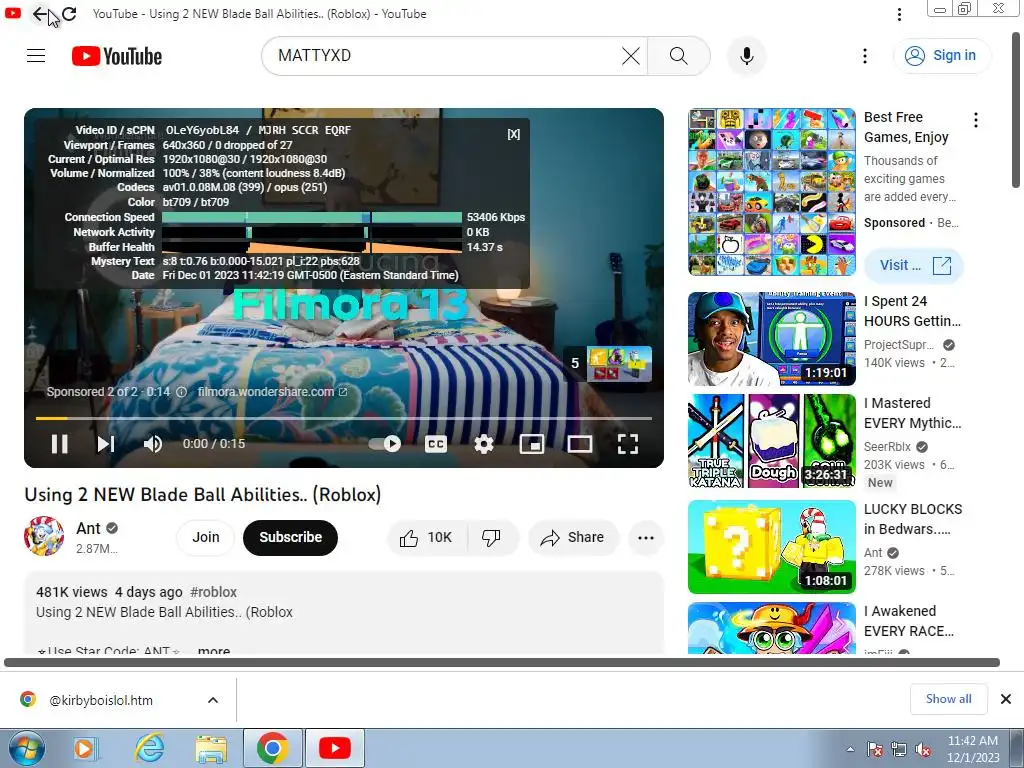The height and width of the screenshot is (768, 1024).
Task: Open the YouTube app taskbar button
Action: click(x=334, y=748)
